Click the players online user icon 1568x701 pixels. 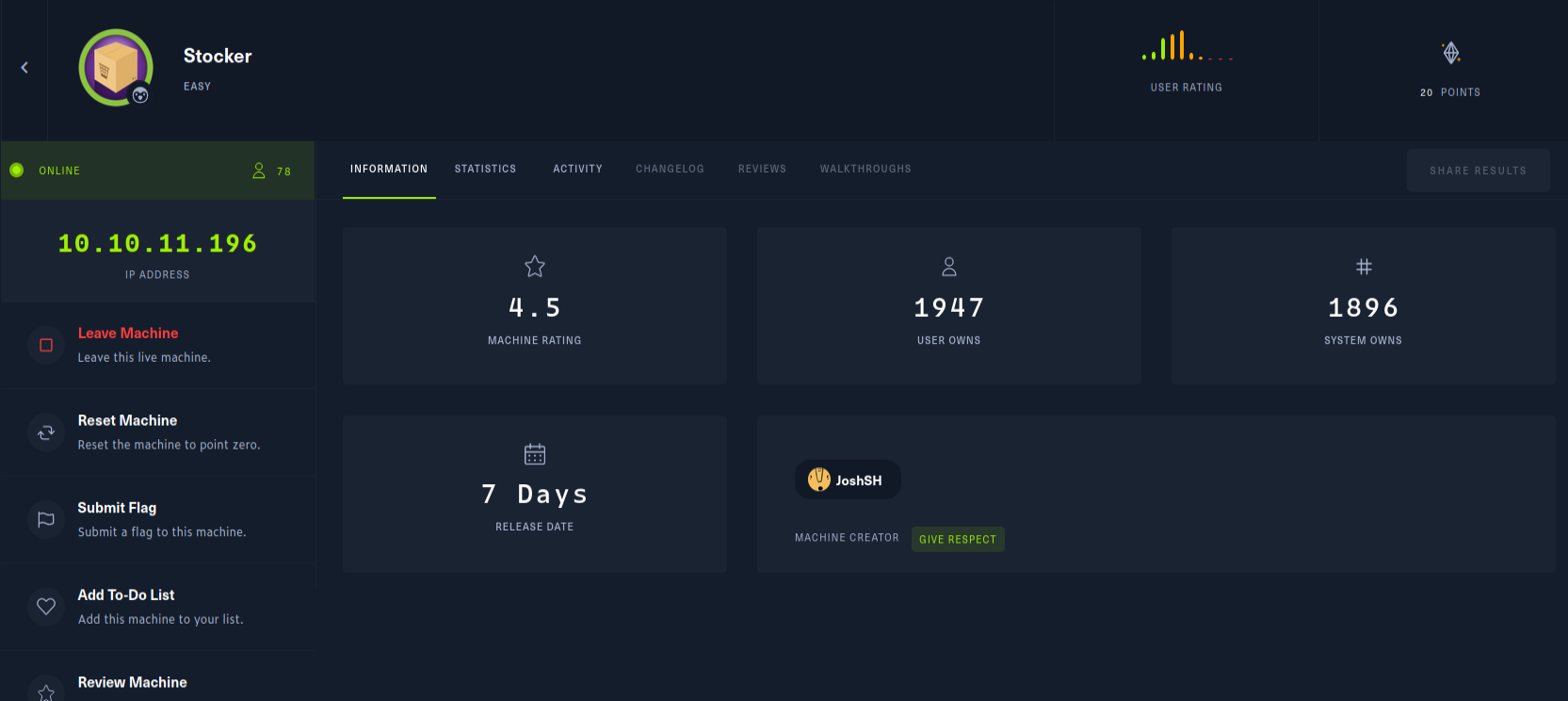(x=259, y=171)
